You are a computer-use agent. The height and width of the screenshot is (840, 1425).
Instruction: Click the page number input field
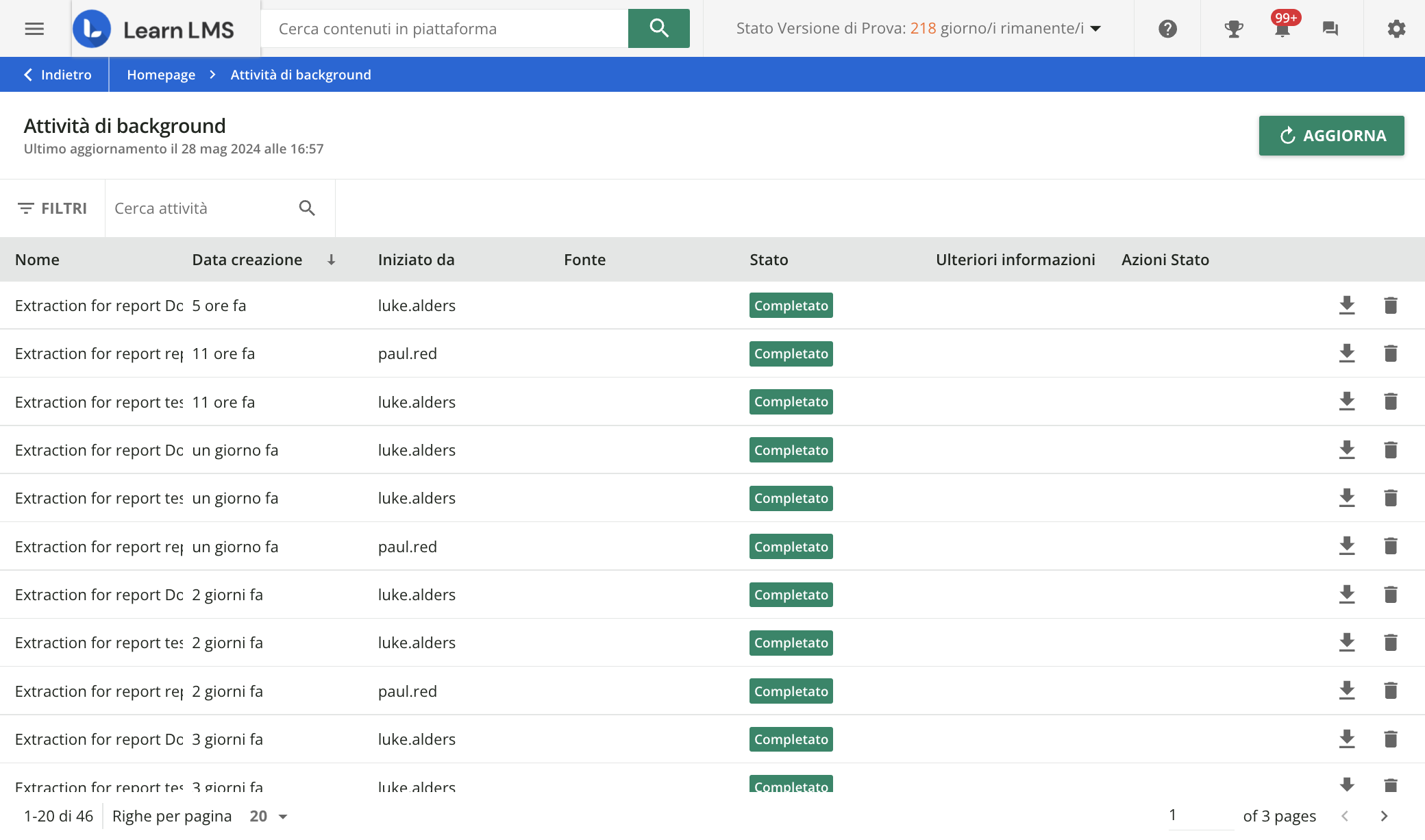pos(1200,815)
